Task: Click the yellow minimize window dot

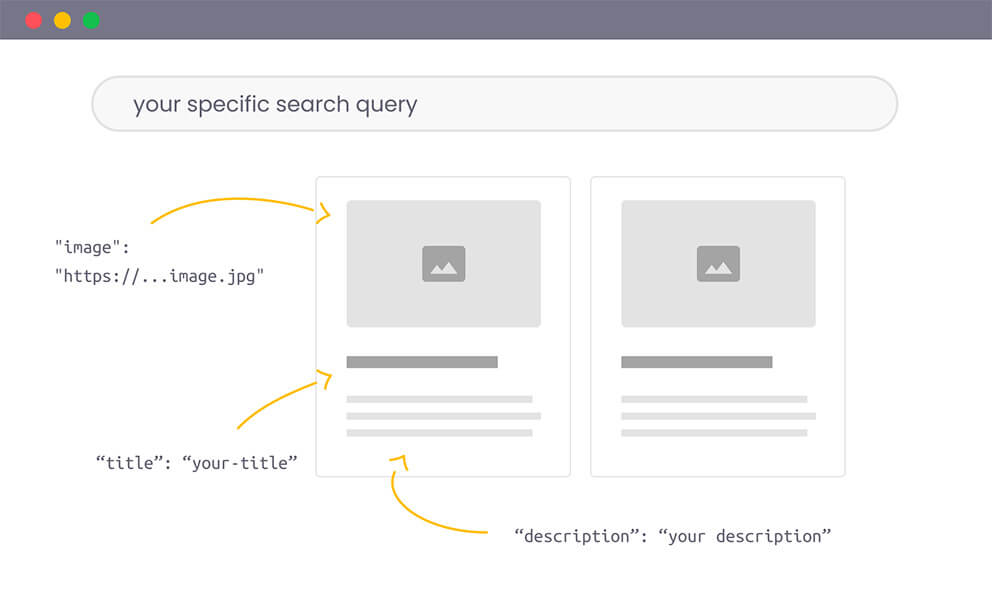Action: point(62,20)
